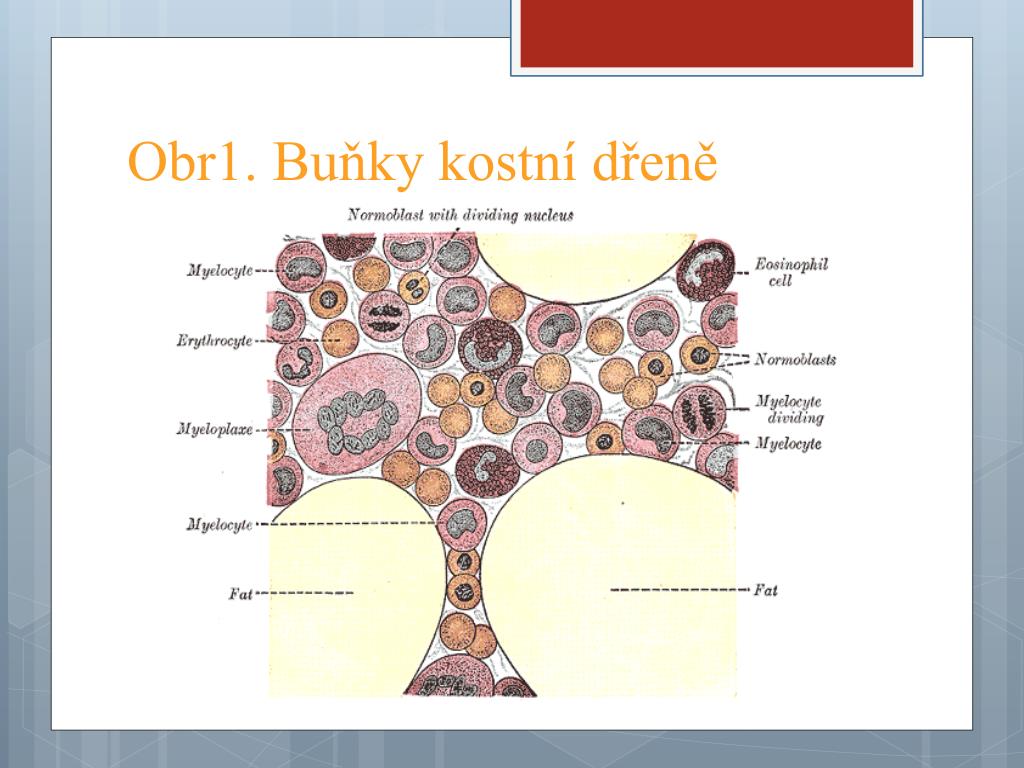This screenshot has width=1024, height=768.
Task: Click the "Fat" label on the left side
Action: tap(240, 594)
